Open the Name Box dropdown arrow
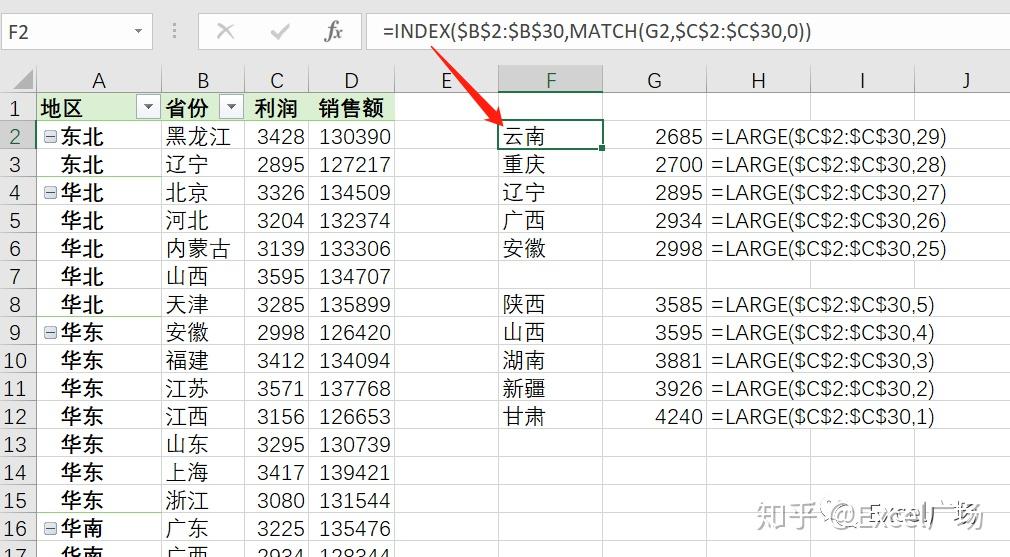Image resolution: width=1010 pixels, height=557 pixels. pos(138,31)
